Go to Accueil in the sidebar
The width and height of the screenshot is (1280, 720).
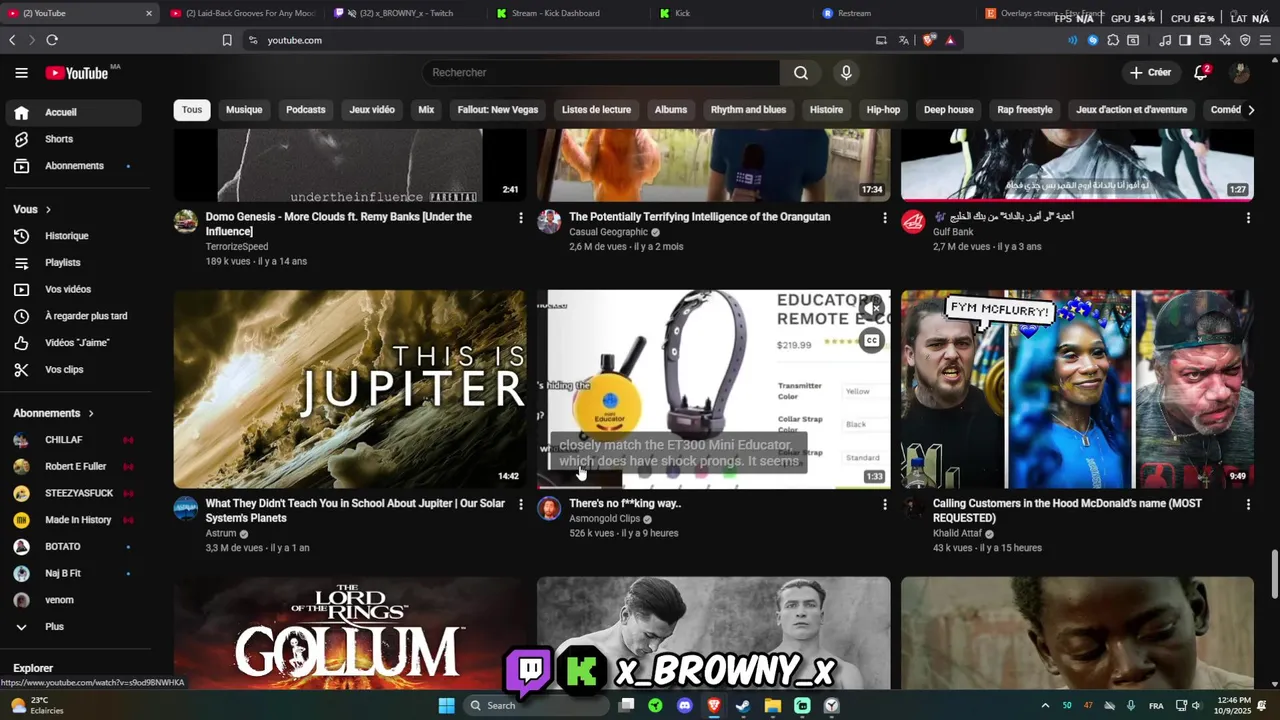point(74,112)
